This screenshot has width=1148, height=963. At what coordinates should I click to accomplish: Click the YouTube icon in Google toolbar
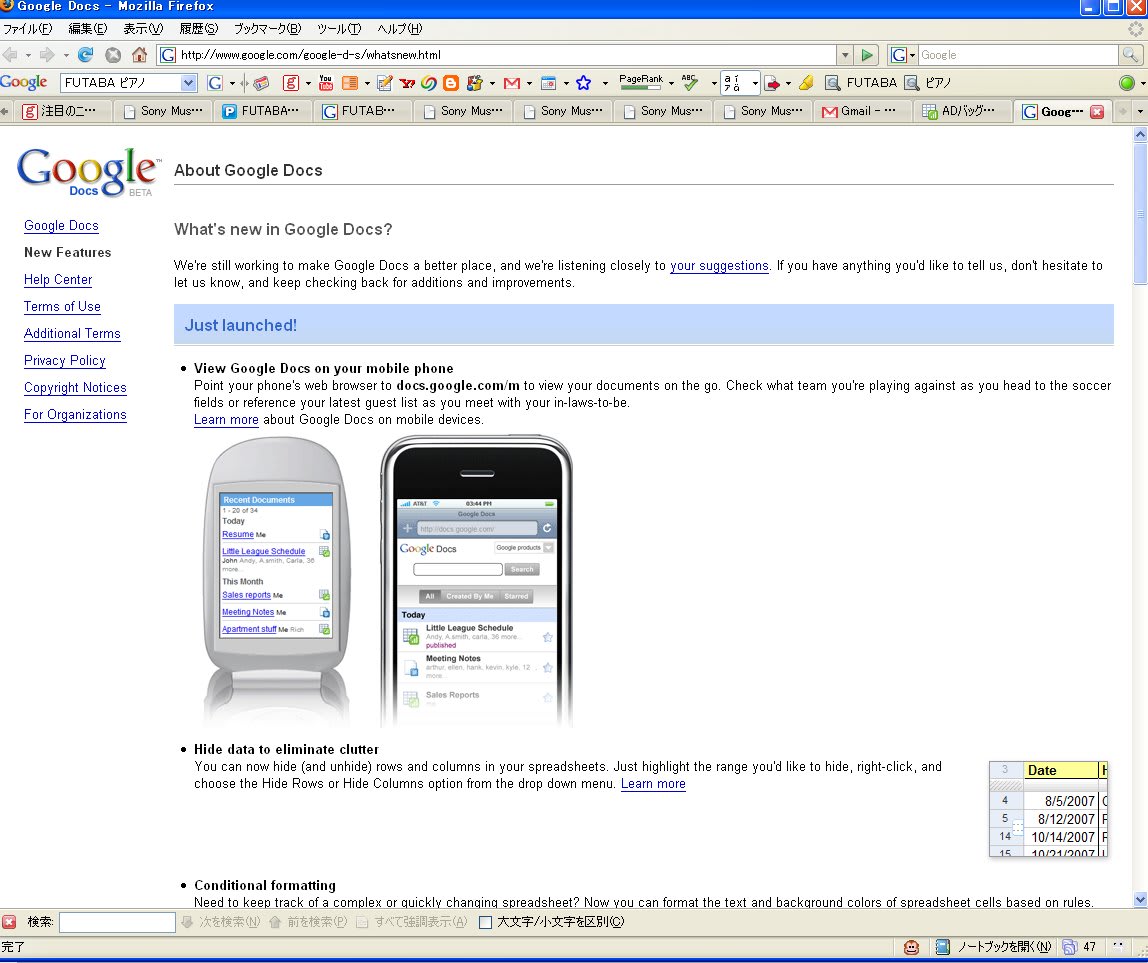click(324, 83)
